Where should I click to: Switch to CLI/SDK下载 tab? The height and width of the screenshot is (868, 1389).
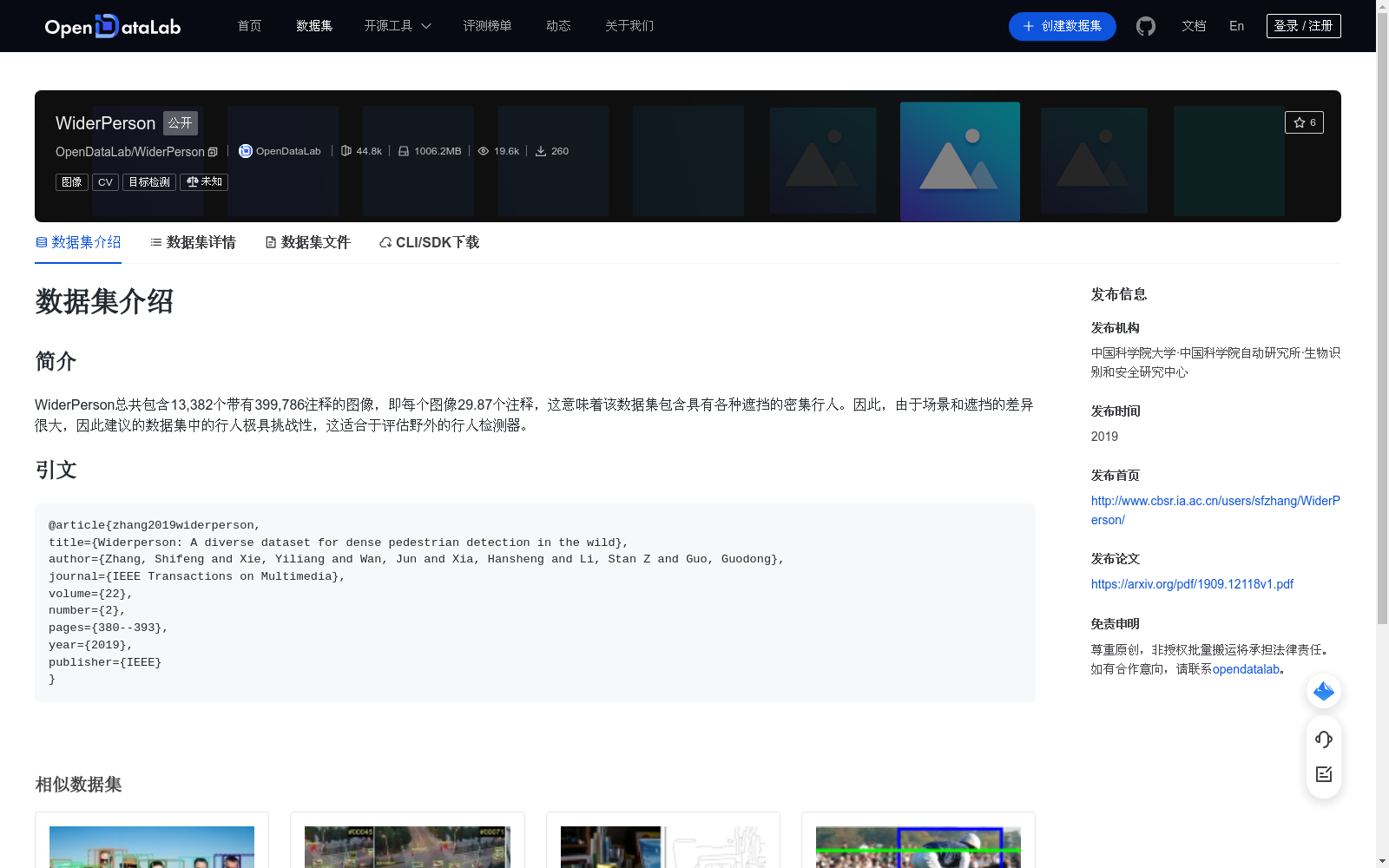click(429, 242)
